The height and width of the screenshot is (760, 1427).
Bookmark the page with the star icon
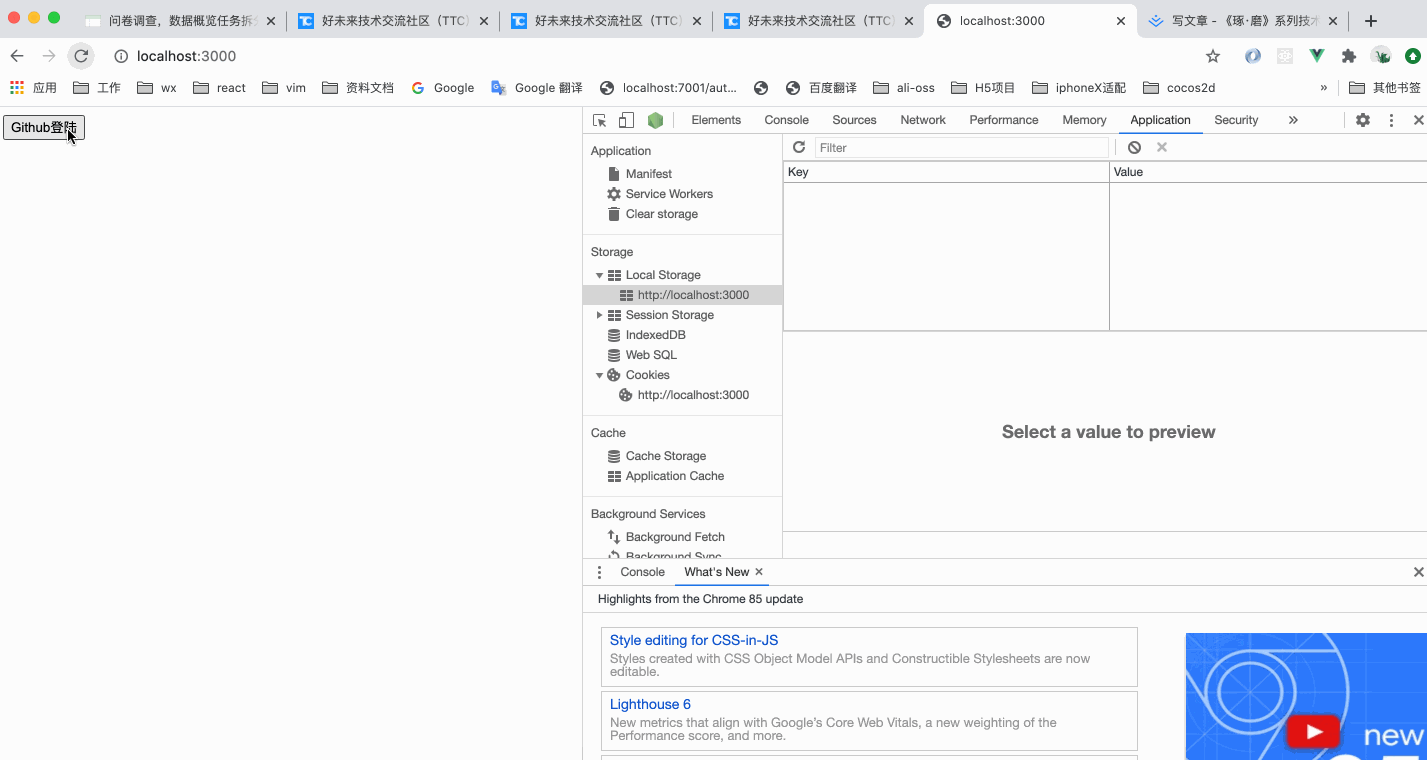point(1212,57)
